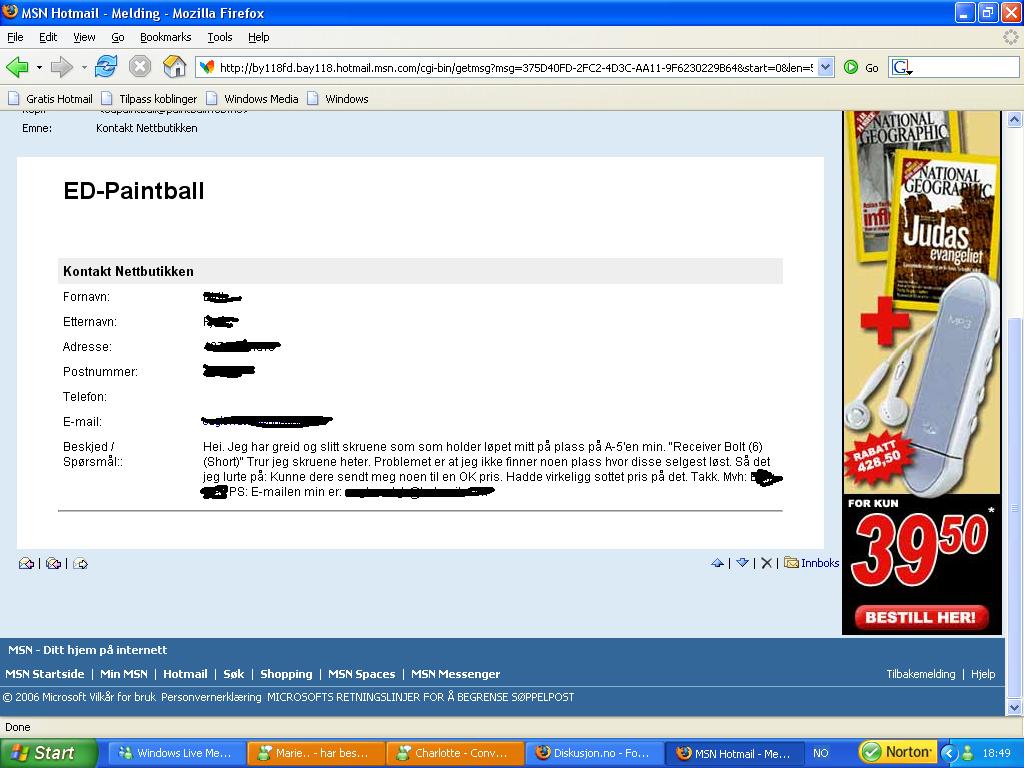Screen dimensions: 1024x768
Task: Click the Reply All envelope icon
Action: [54, 563]
